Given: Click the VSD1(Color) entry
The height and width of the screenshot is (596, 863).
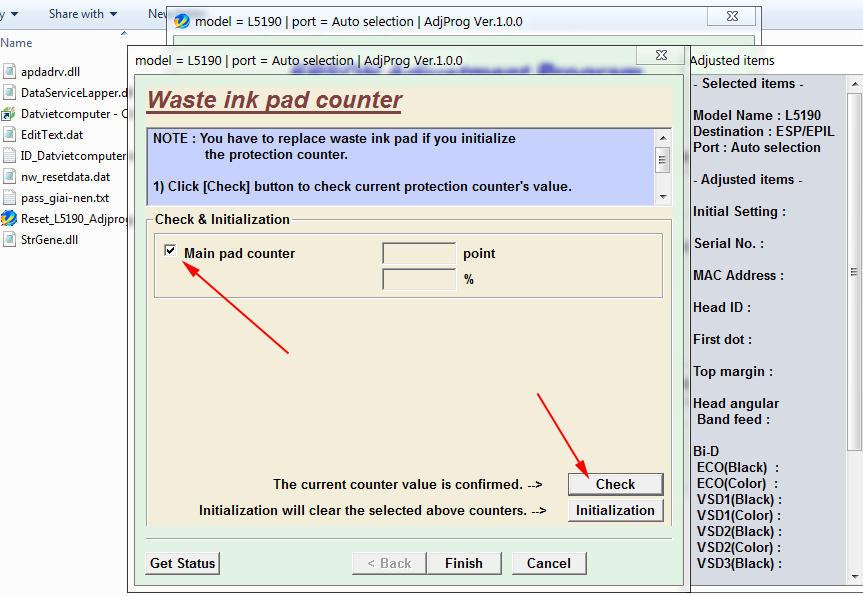Looking at the screenshot, I should 739,515.
